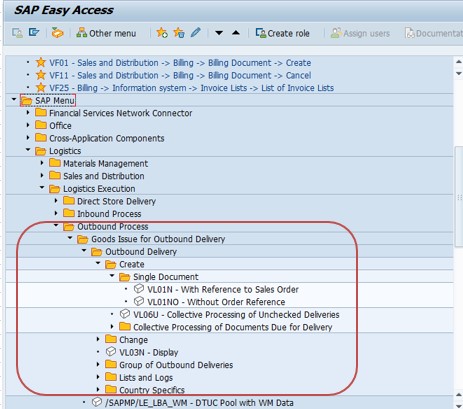Screen dimensions: 463x409
Task: Expand Financial Services Network Connector folder
Action: 28,112
